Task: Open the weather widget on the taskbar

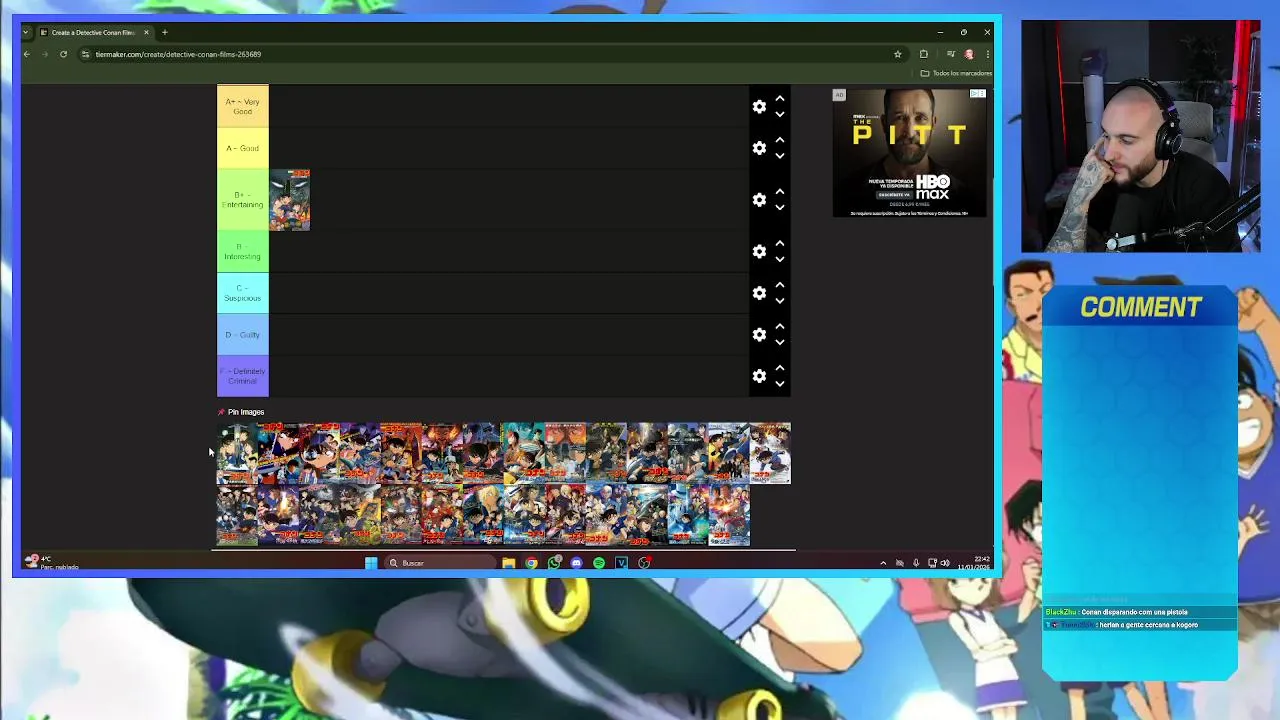Action: pyautogui.click(x=52, y=563)
